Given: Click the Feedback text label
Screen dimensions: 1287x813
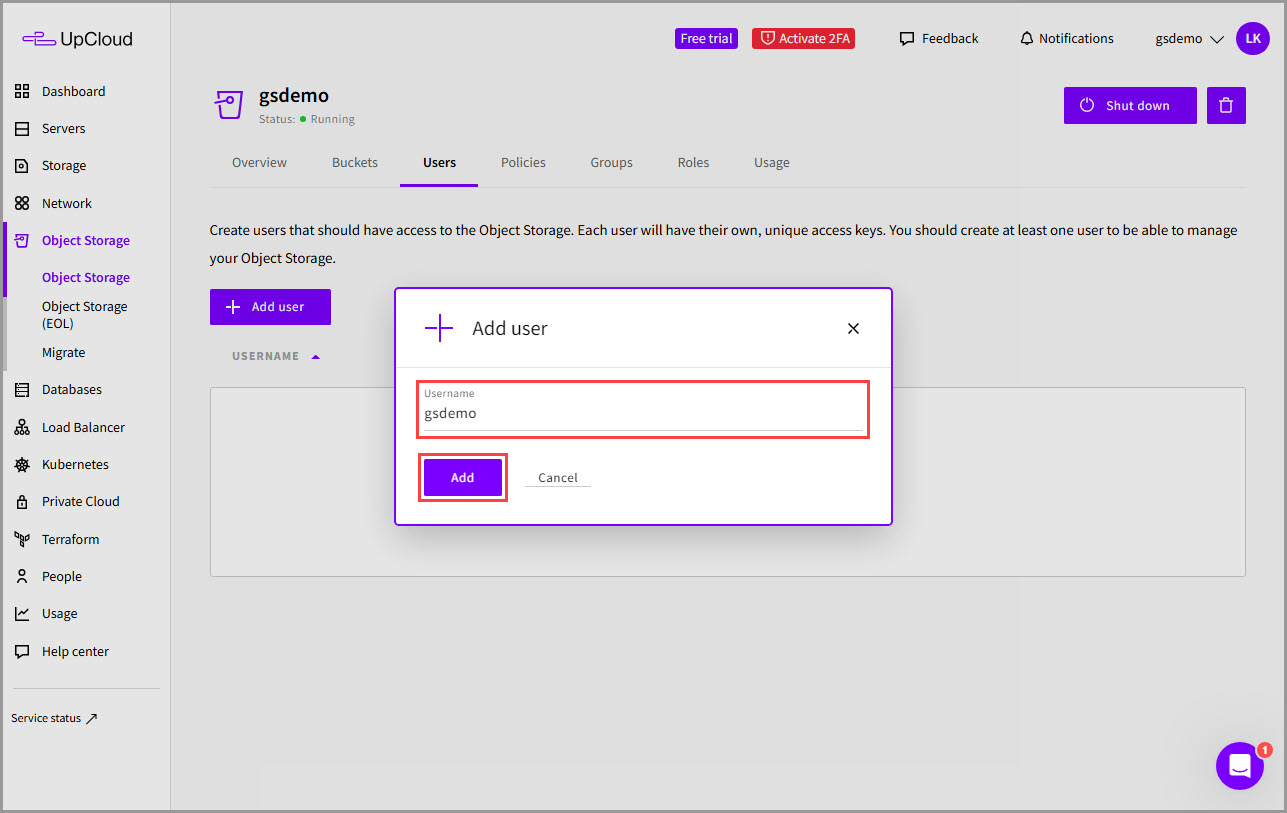Looking at the screenshot, I should click(950, 39).
